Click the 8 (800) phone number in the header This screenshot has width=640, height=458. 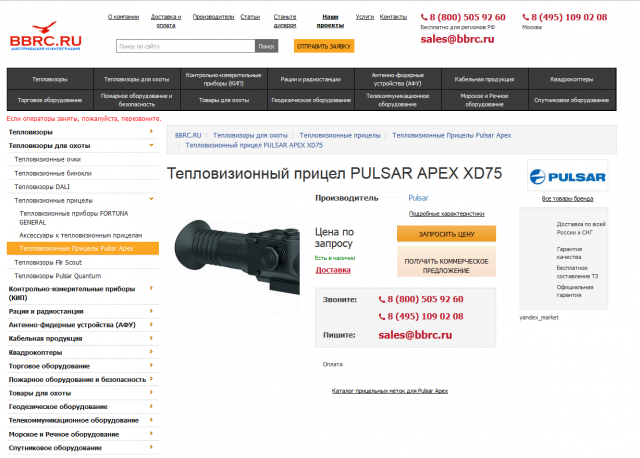click(x=463, y=17)
